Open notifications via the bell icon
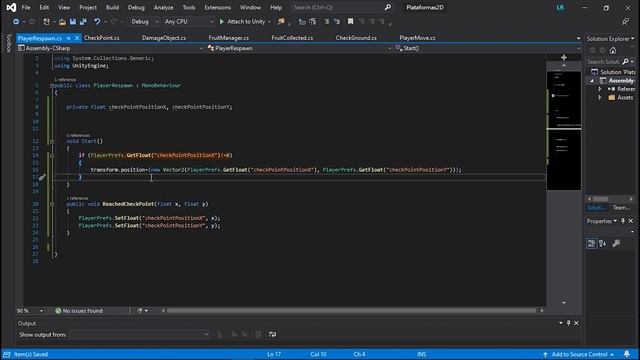The image size is (640, 360). pyautogui.click(x=627, y=354)
